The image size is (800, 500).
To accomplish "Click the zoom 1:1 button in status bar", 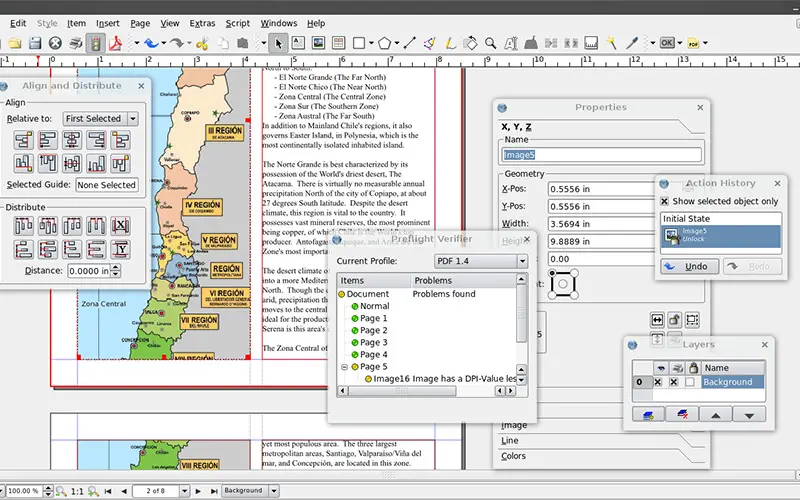I will tap(77, 491).
